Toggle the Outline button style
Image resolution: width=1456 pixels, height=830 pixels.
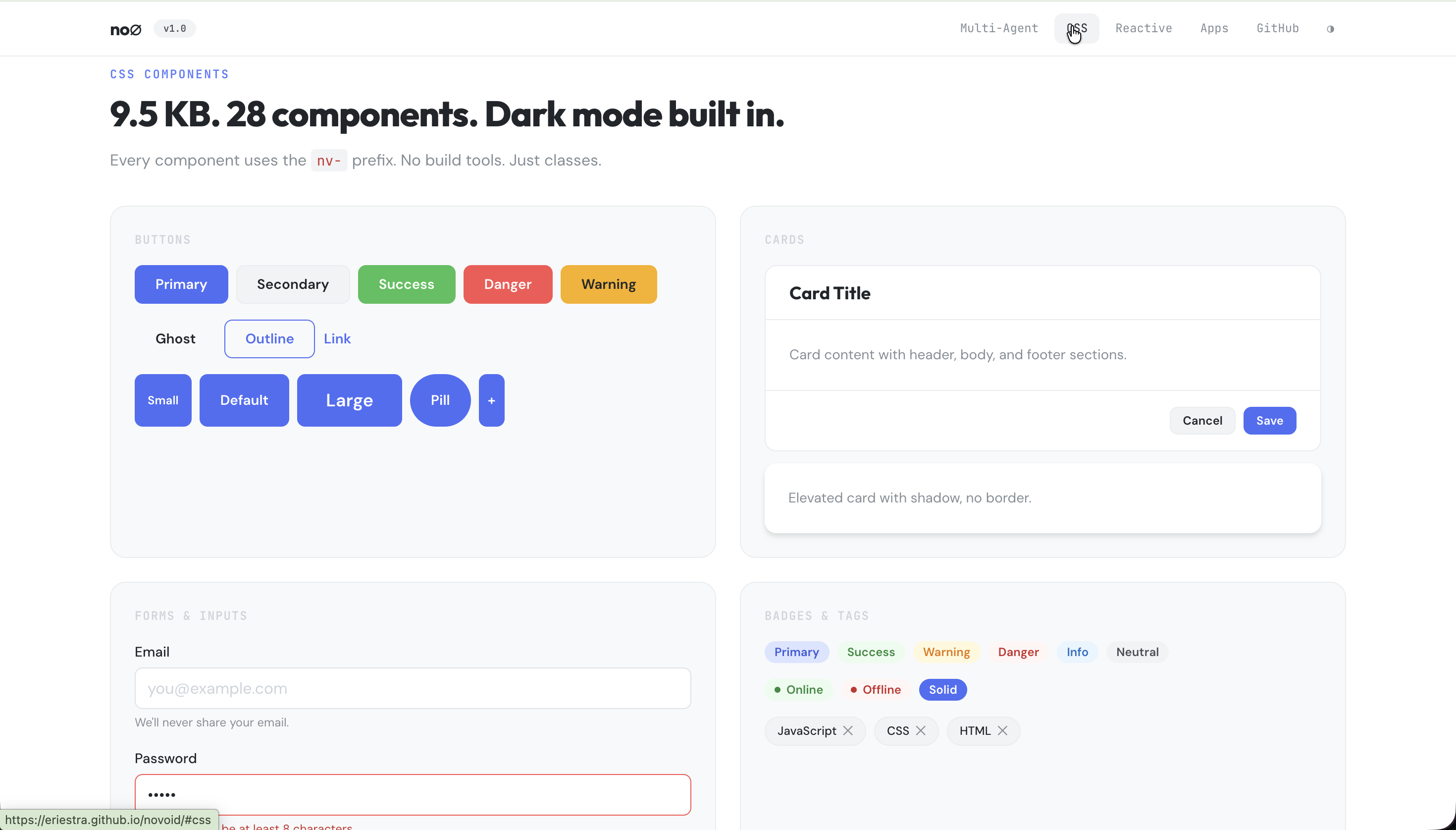pyautogui.click(x=269, y=338)
